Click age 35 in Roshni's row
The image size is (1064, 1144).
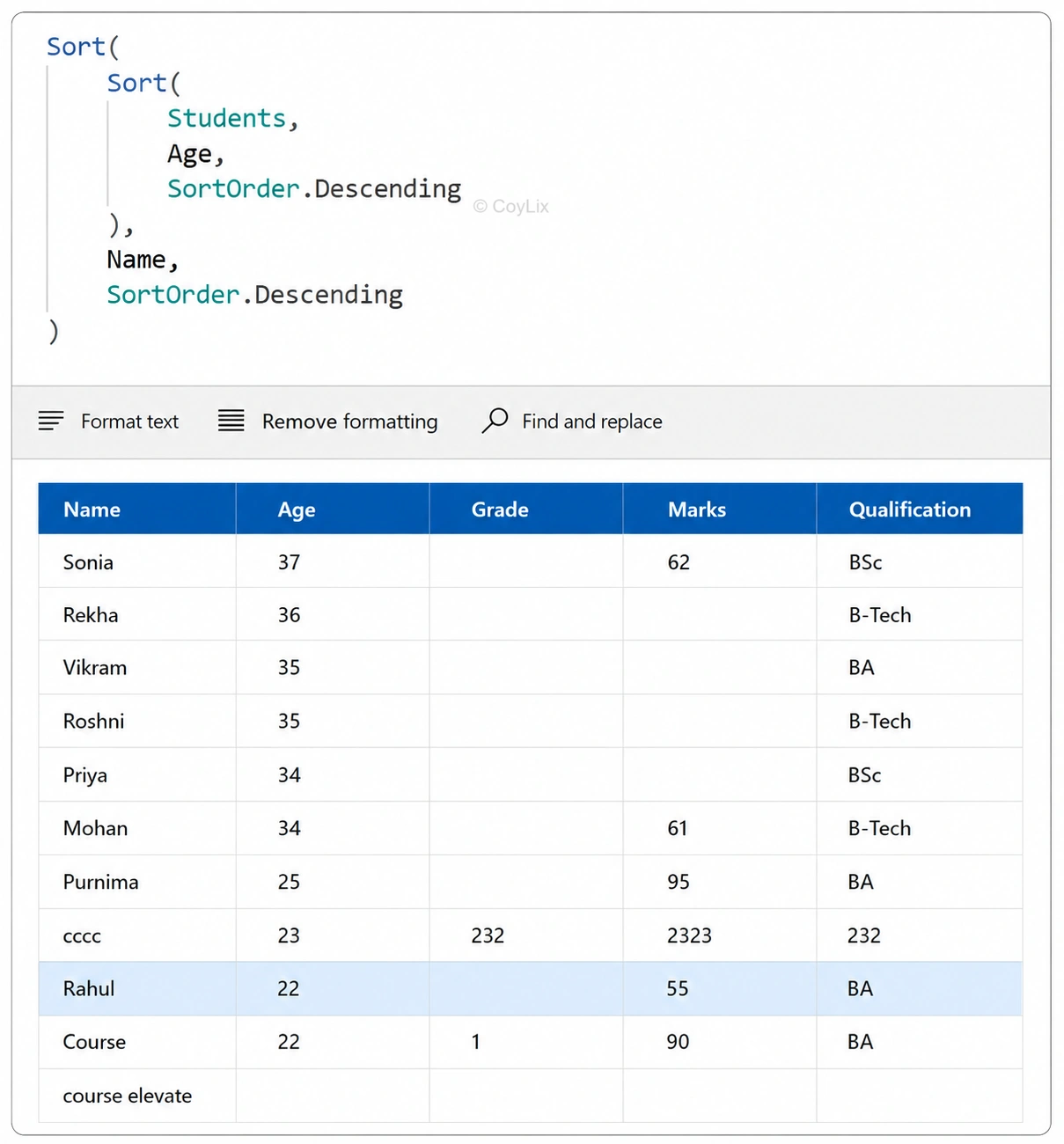tap(289, 722)
